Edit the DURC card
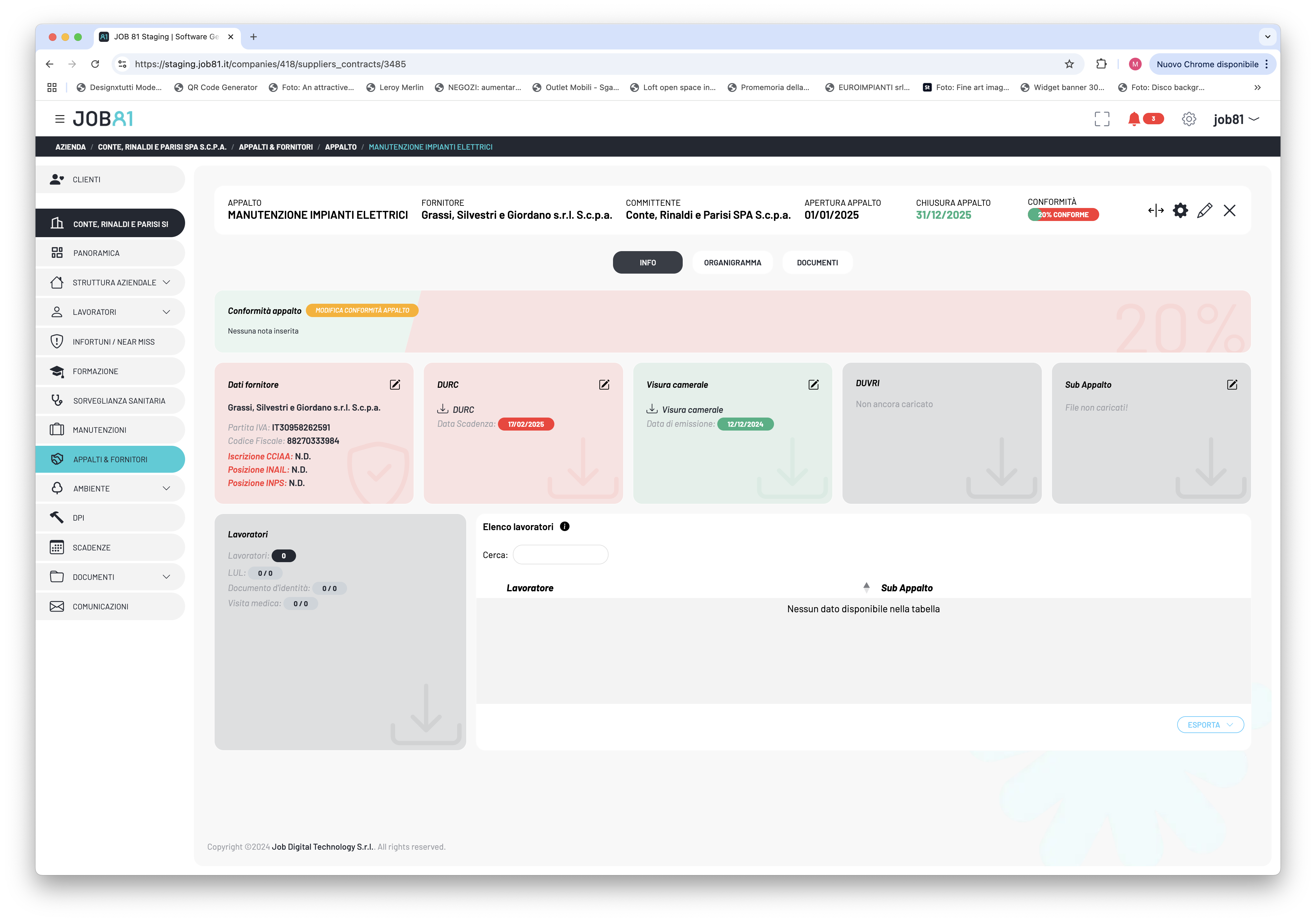Image resolution: width=1316 pixels, height=922 pixels. pyautogui.click(x=604, y=385)
